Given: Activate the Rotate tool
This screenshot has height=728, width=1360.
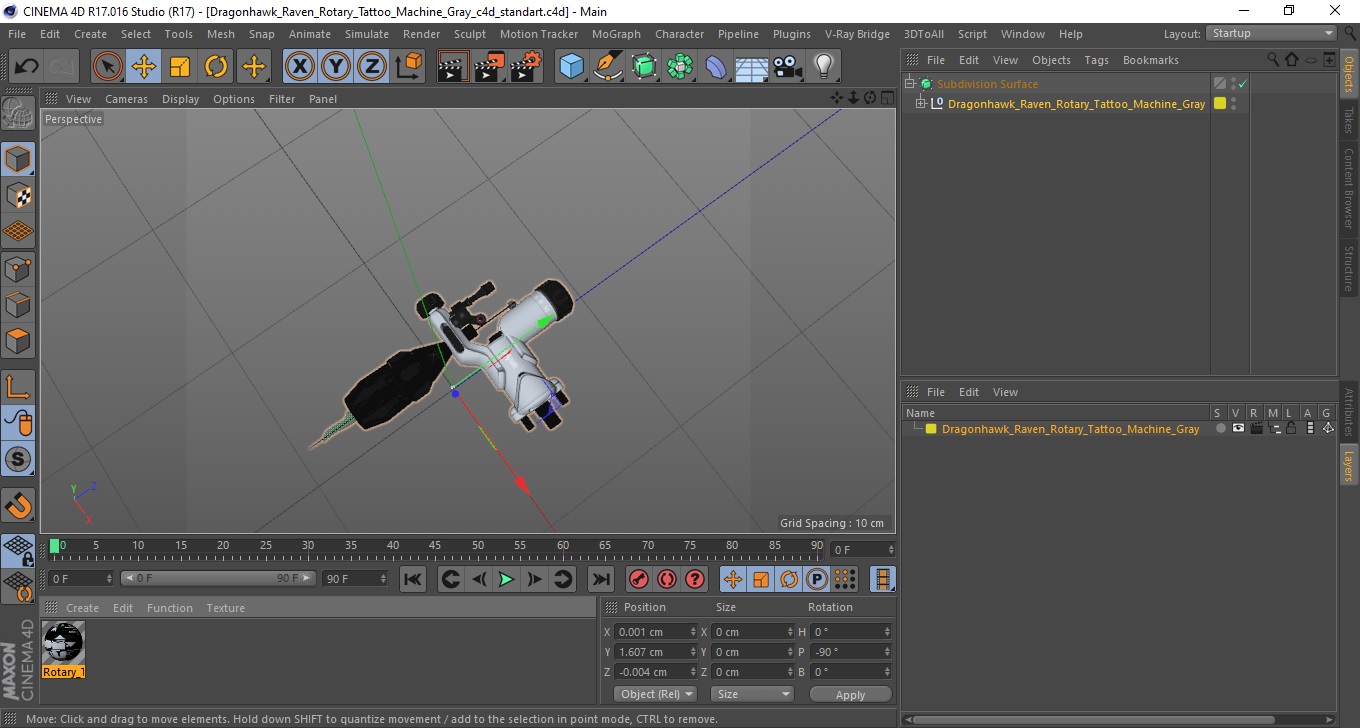Looking at the screenshot, I should click(216, 67).
